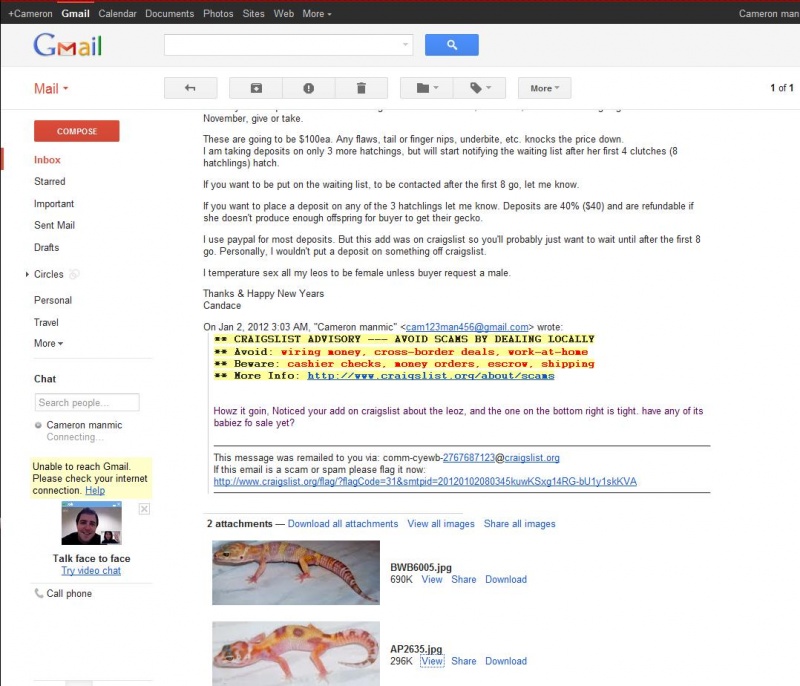Click the Help link in connection warning
Viewport: 800px width, 686px height.
tap(95, 490)
